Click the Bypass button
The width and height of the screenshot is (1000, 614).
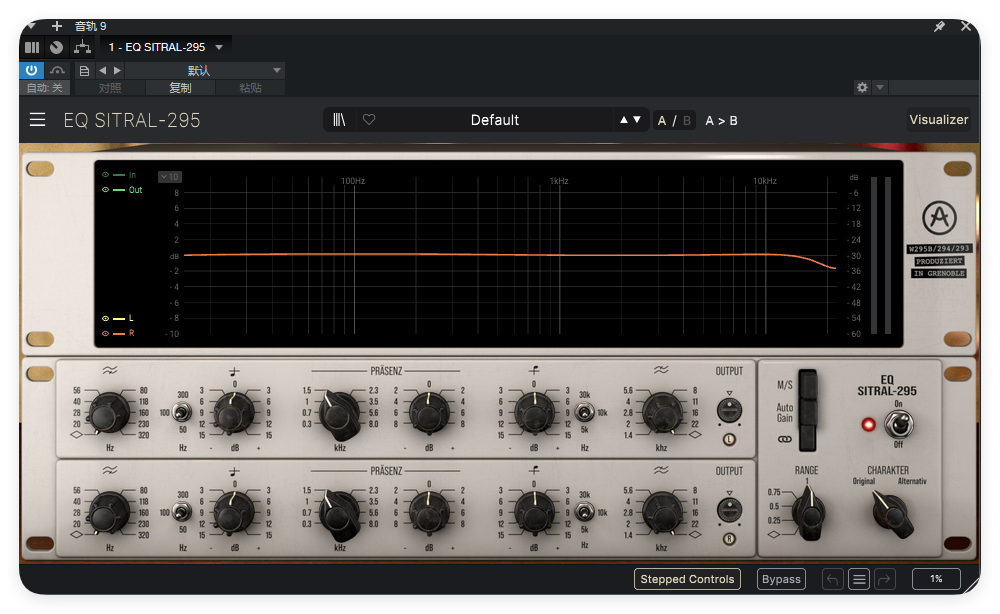tap(781, 579)
